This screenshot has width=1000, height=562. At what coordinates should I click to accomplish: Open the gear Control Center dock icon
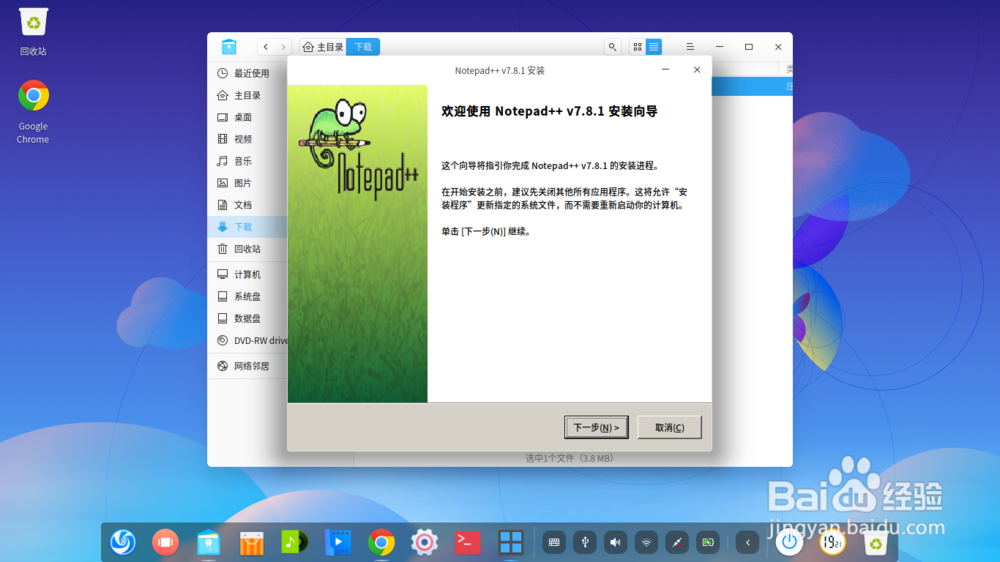point(424,542)
